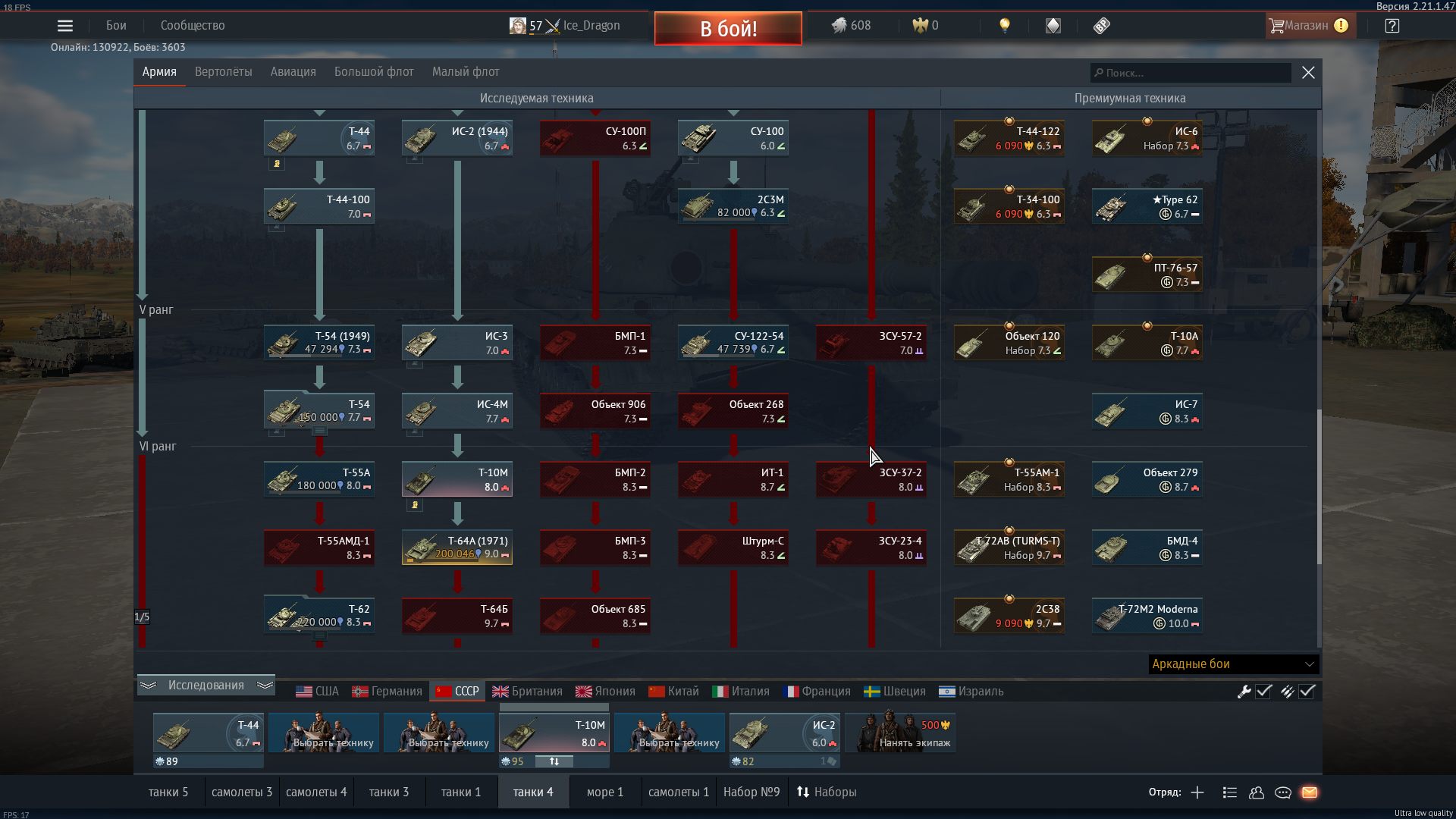This screenshot has width=1456, height=819.
Task: Select the Германия nation flag
Action: [x=387, y=692]
